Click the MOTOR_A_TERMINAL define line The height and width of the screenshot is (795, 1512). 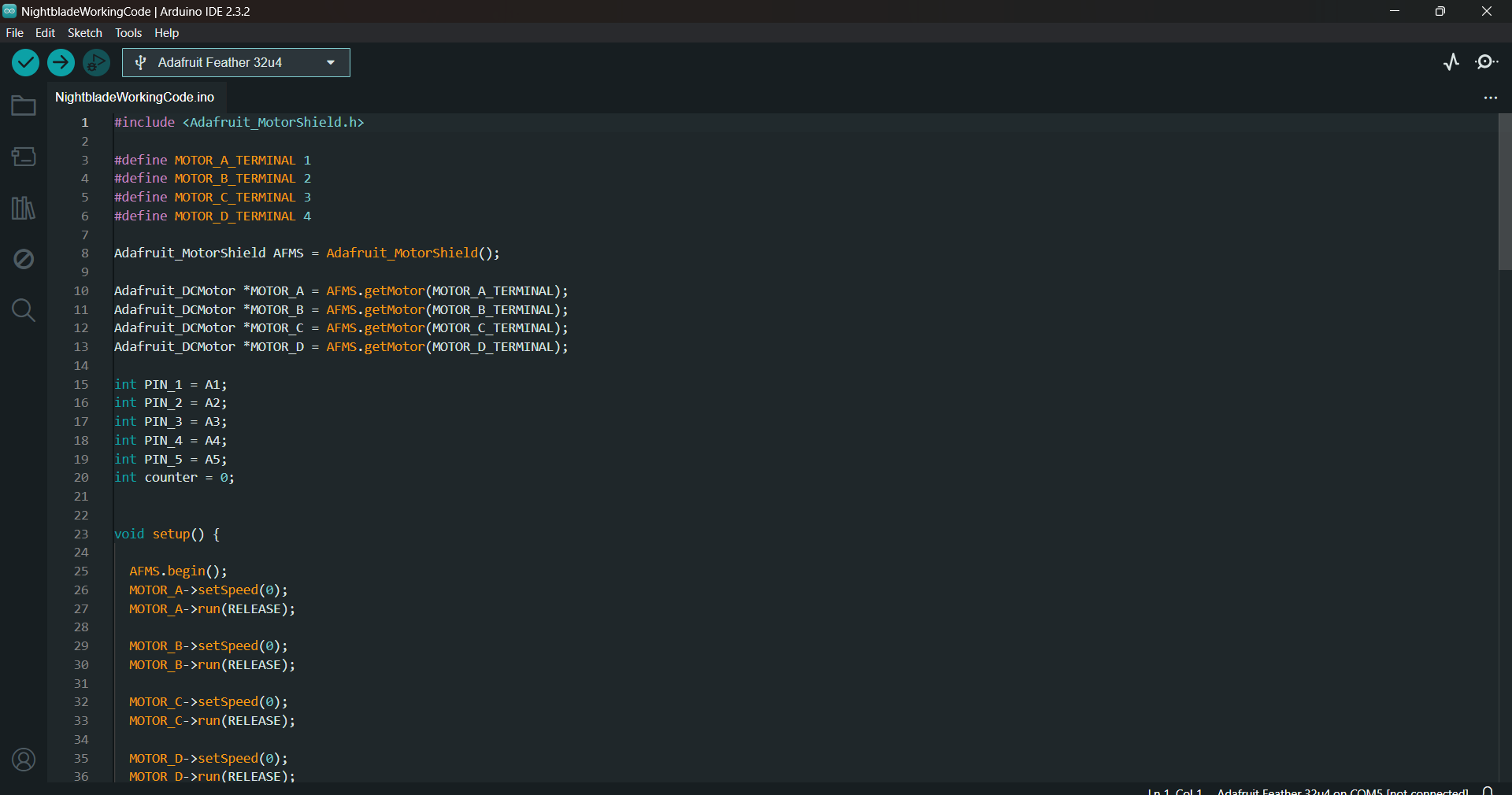tap(213, 161)
